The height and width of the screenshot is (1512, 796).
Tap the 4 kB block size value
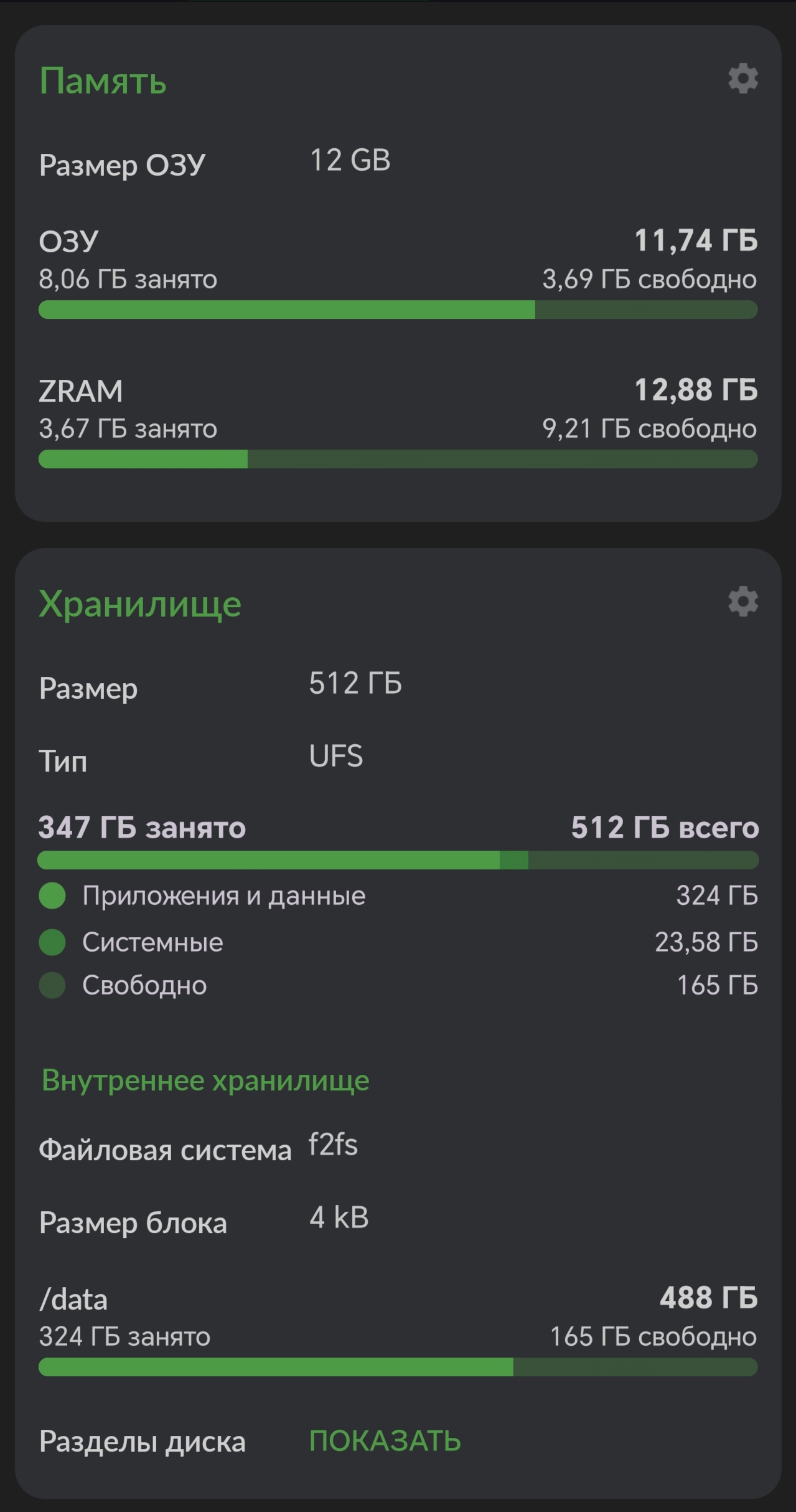[x=339, y=1217]
